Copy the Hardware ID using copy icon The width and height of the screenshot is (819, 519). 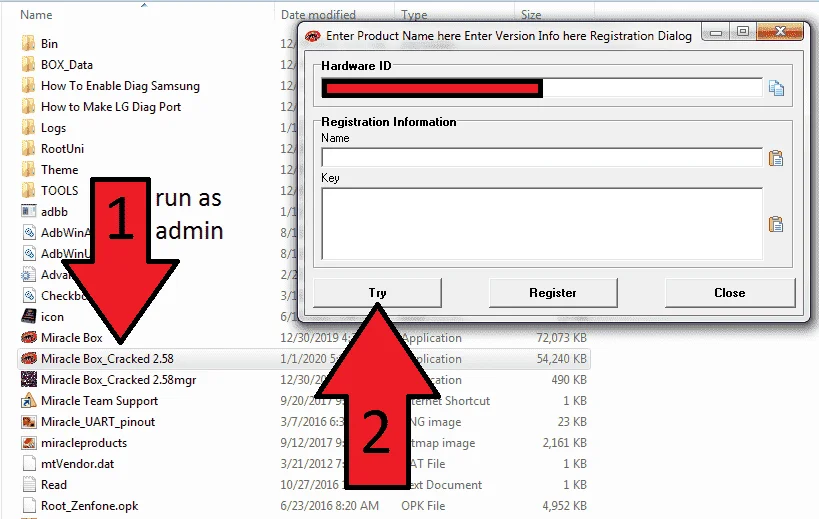click(x=776, y=88)
